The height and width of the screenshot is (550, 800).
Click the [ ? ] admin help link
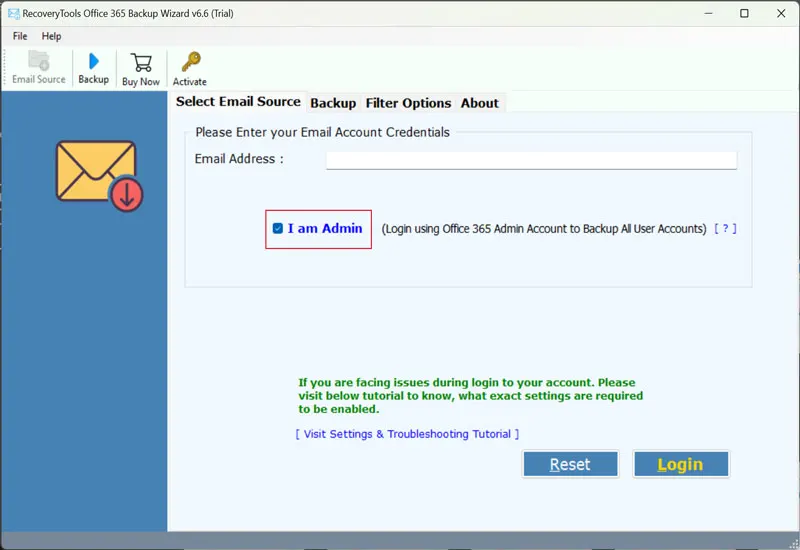[725, 229]
